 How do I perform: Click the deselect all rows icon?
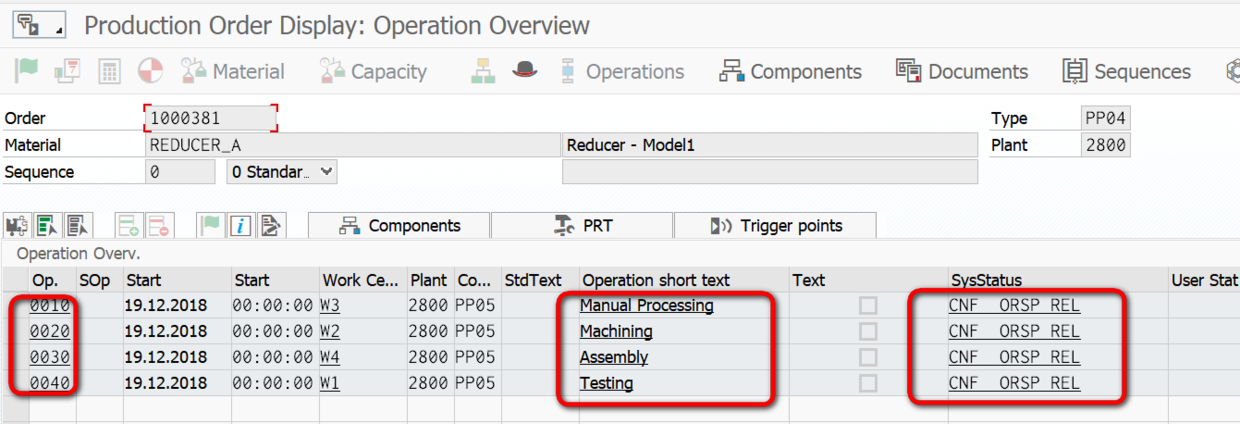pos(78,226)
